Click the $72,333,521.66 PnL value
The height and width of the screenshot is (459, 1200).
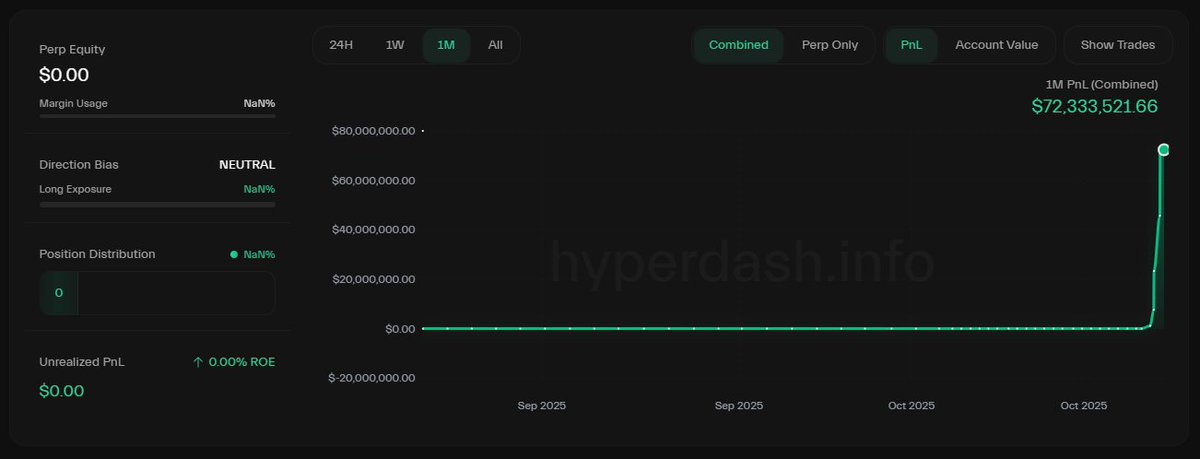point(1095,106)
